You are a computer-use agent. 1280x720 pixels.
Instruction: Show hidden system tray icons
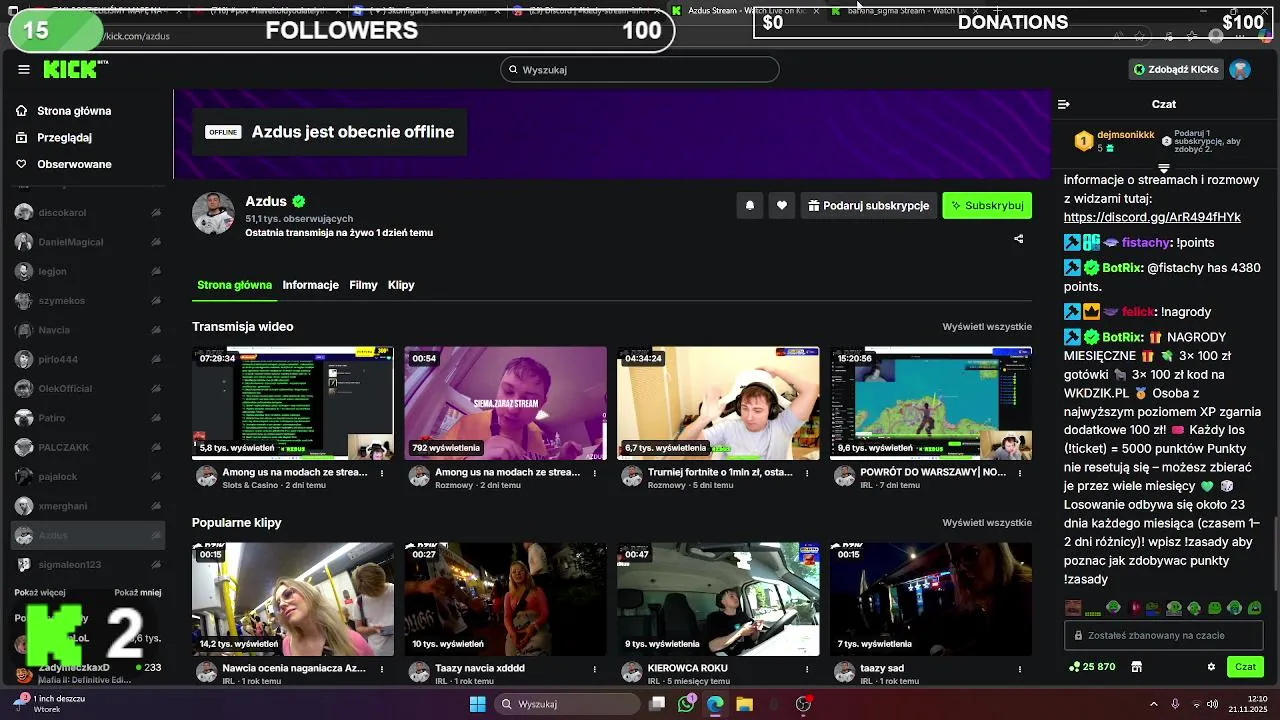(1153, 704)
